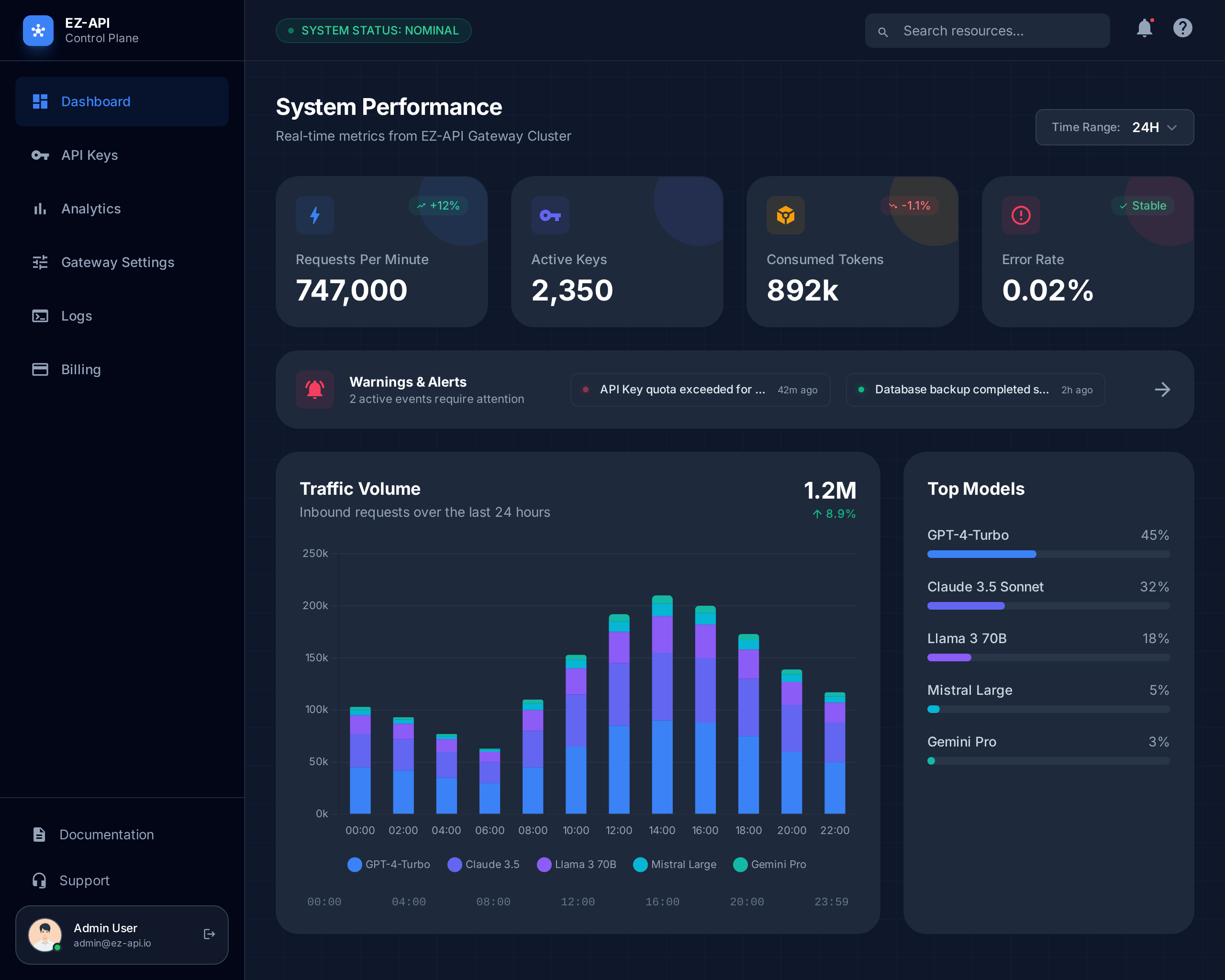Click the GPT-4-Turbo usage progress bar
The height and width of the screenshot is (980, 1225).
[1048, 554]
